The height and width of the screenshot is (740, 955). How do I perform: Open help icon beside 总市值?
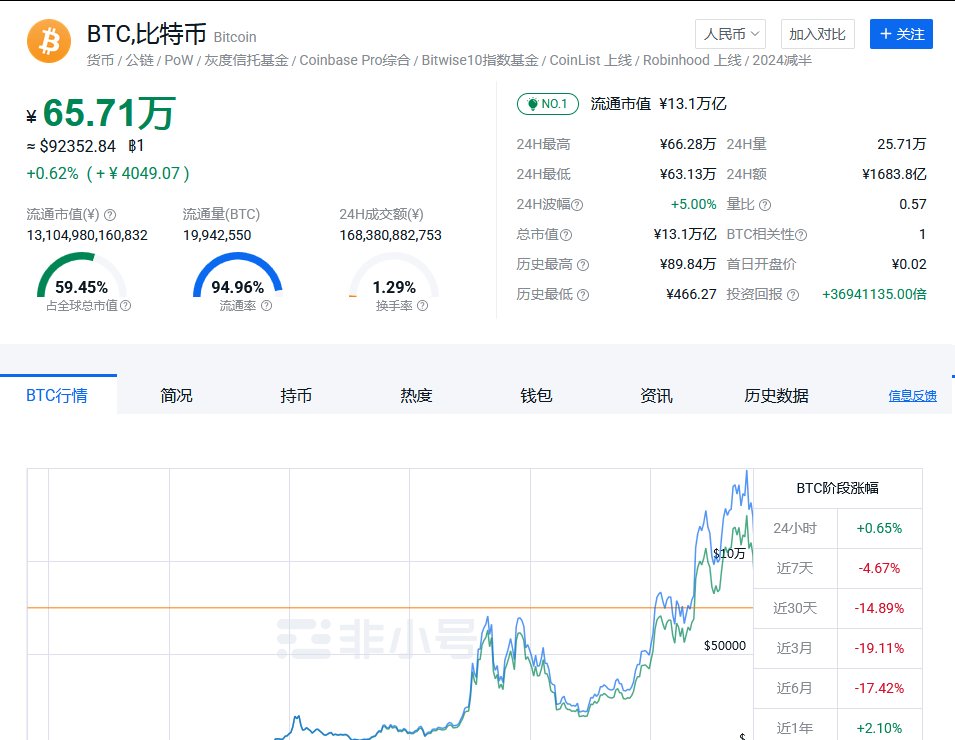(566, 235)
